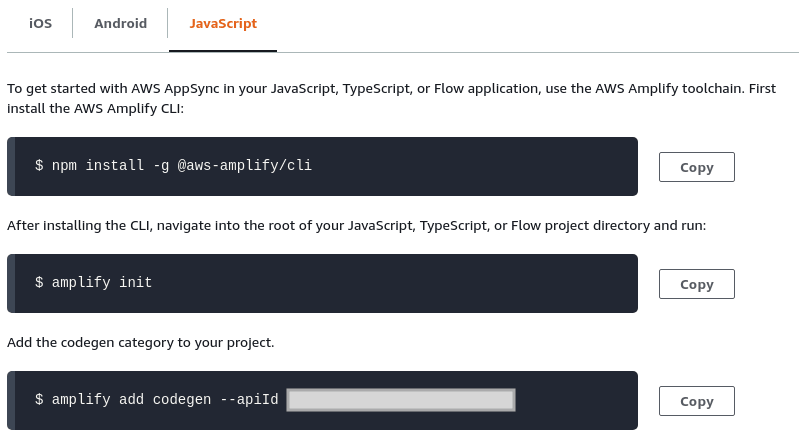Open the Android tab

(120, 23)
